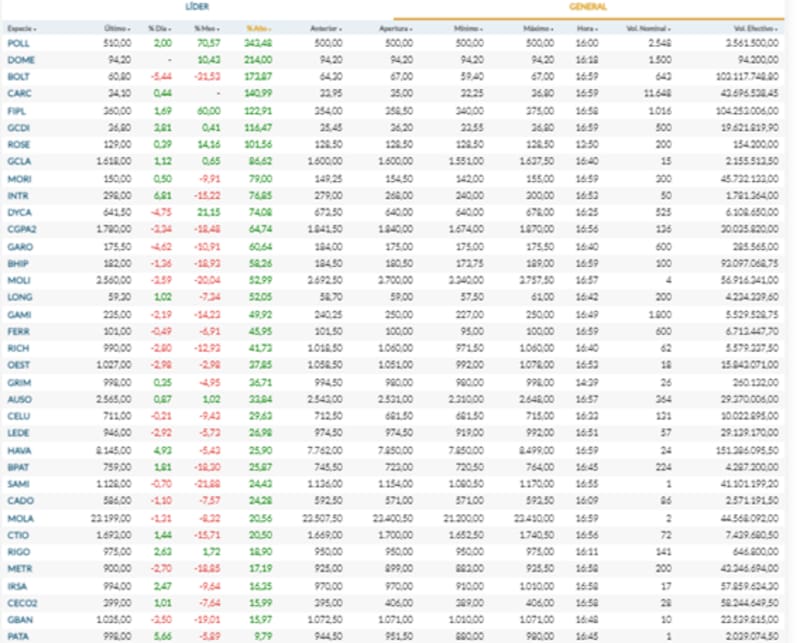Sort by % Mes column header
The height and width of the screenshot is (643, 800).
(x=206, y=28)
